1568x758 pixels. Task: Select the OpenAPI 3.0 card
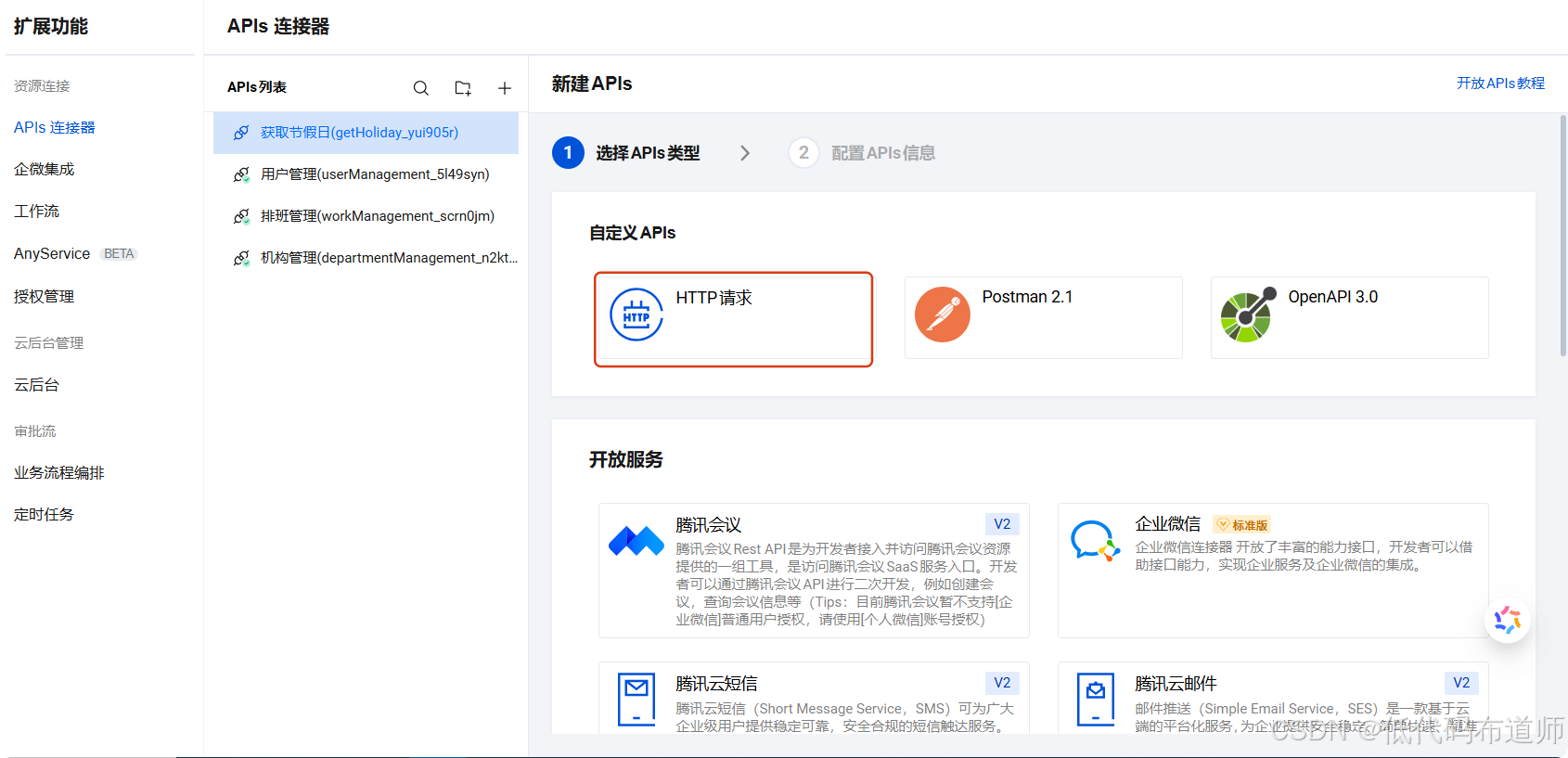1350,317
